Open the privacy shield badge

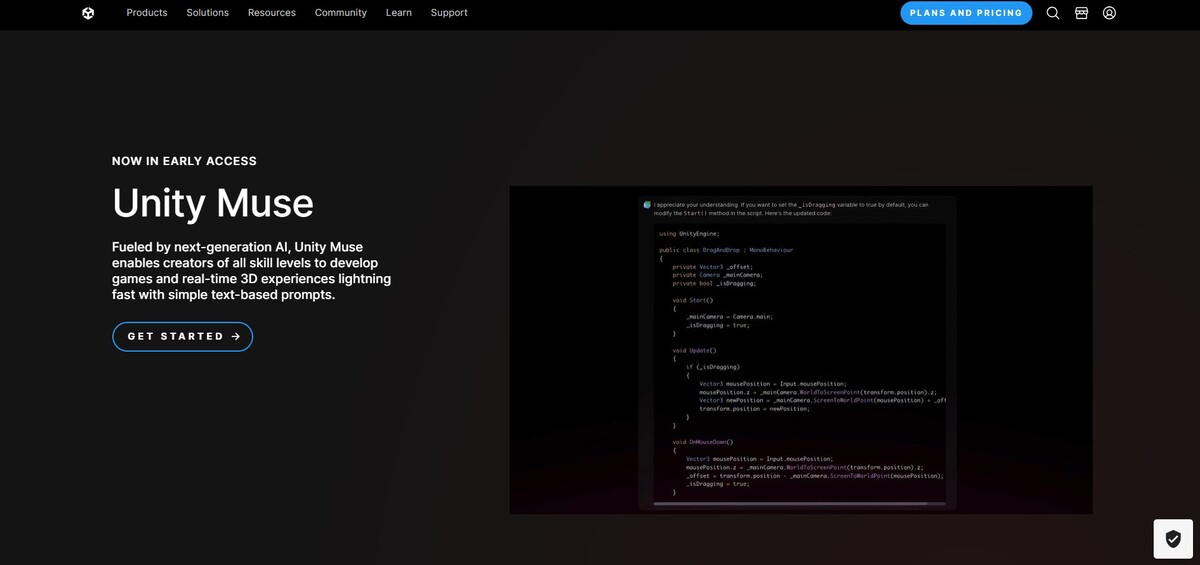(1173, 538)
